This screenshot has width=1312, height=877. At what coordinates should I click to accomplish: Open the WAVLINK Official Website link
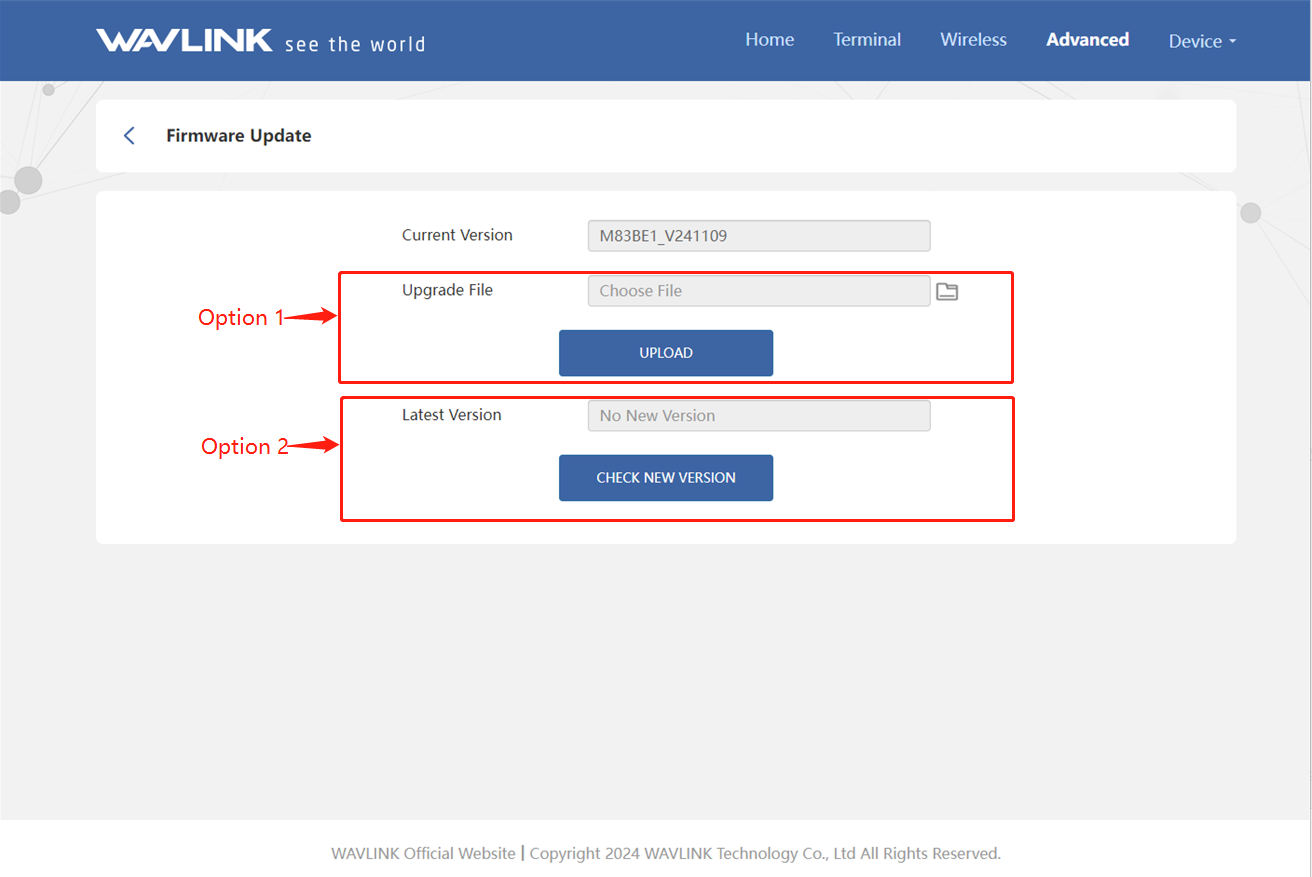pyautogui.click(x=423, y=853)
